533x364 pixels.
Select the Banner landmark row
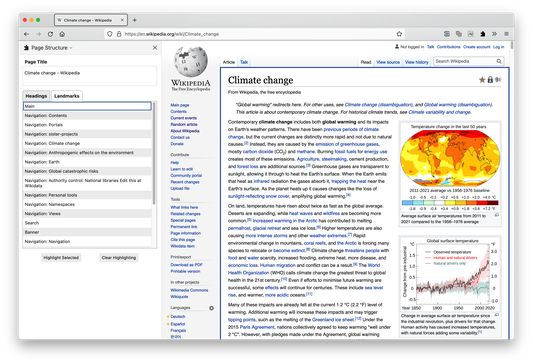[x=87, y=232]
